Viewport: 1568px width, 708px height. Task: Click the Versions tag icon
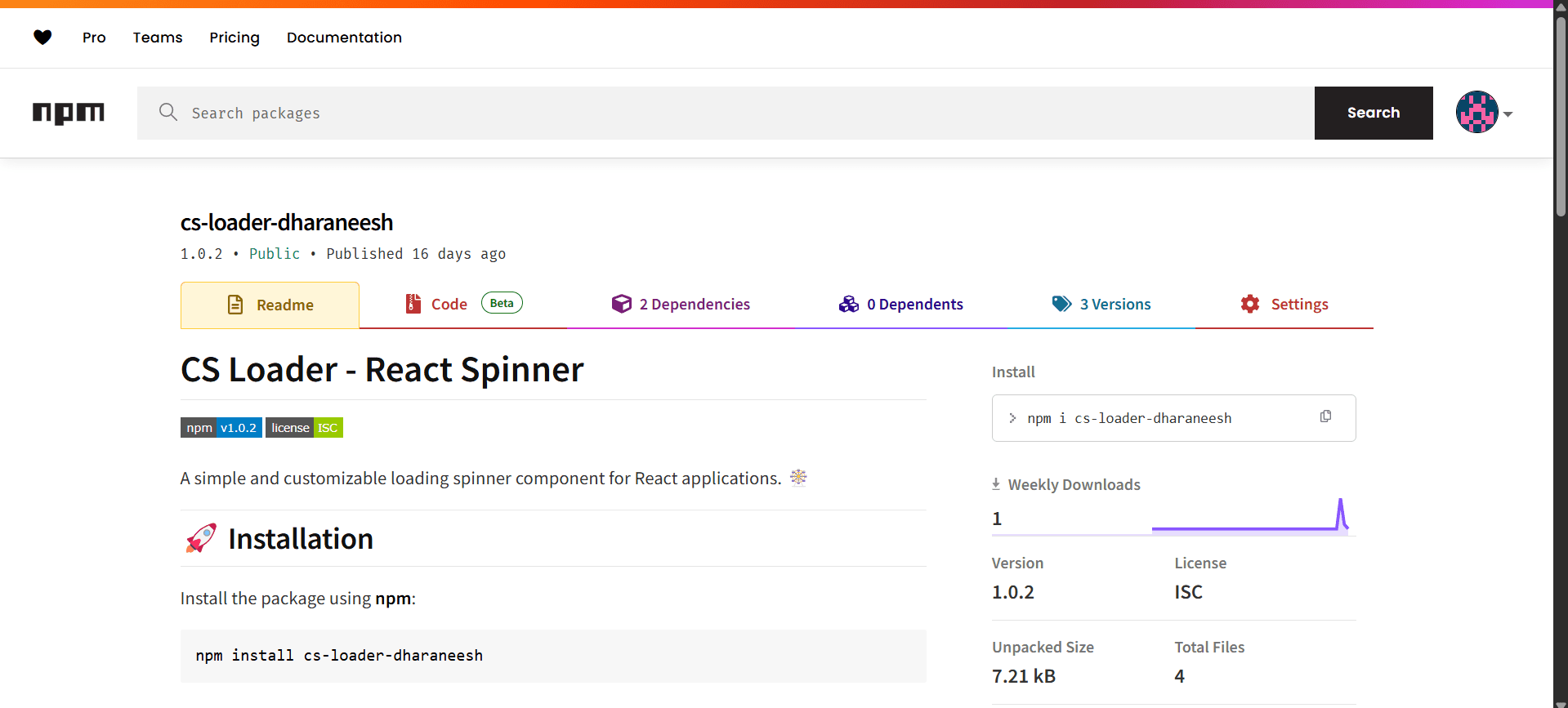[x=1061, y=304]
